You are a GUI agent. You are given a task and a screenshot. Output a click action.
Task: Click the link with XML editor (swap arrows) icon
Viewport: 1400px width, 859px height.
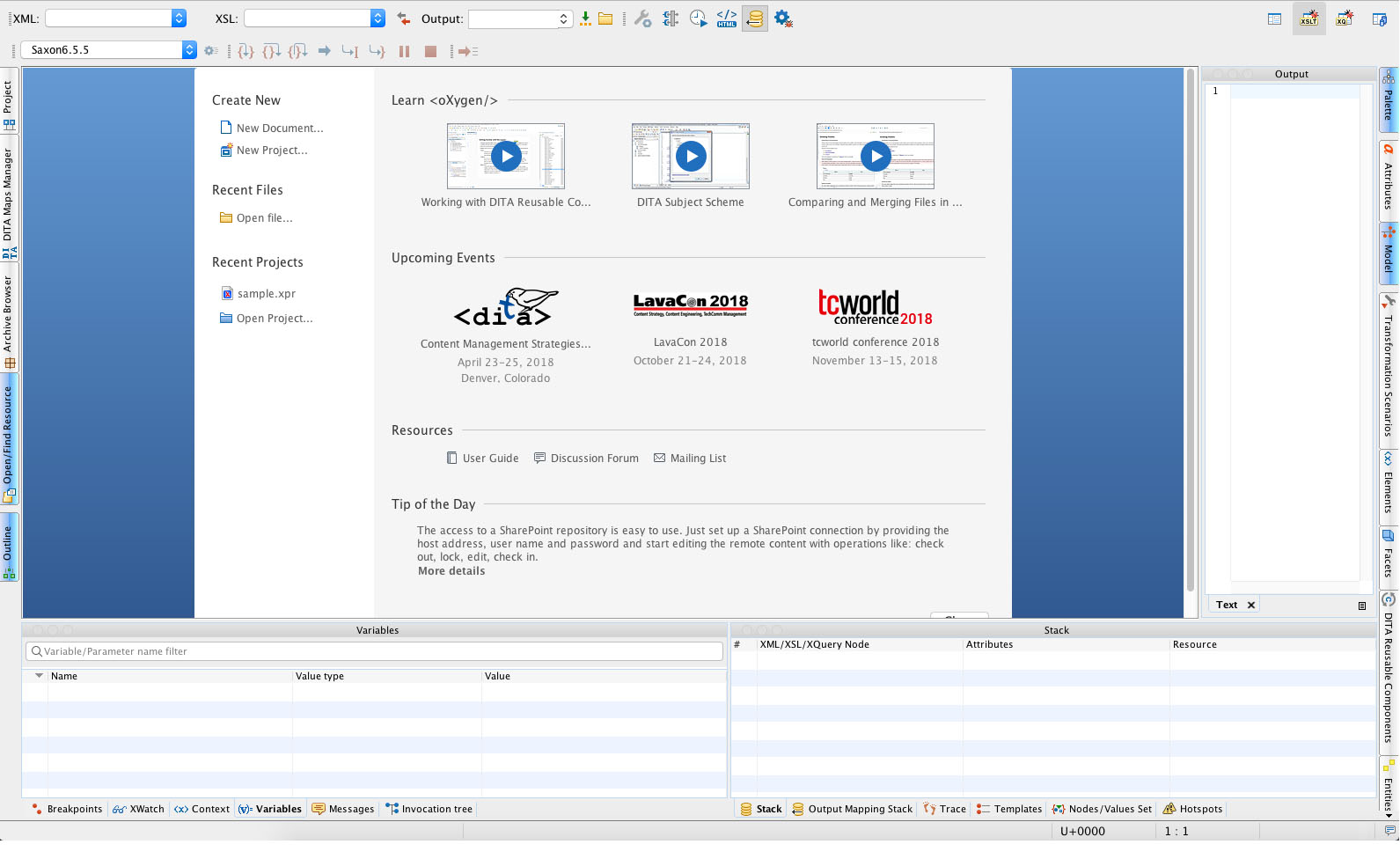pyautogui.click(x=404, y=18)
